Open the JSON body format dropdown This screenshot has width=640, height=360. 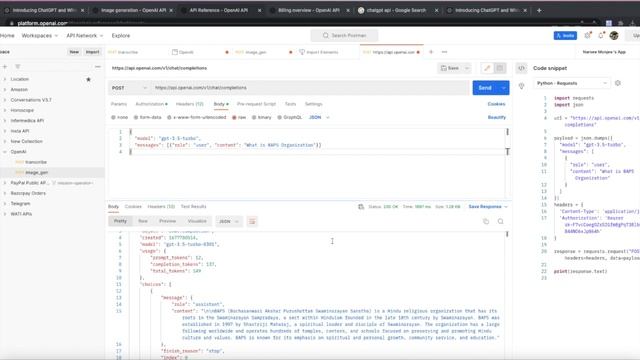tap(319, 118)
